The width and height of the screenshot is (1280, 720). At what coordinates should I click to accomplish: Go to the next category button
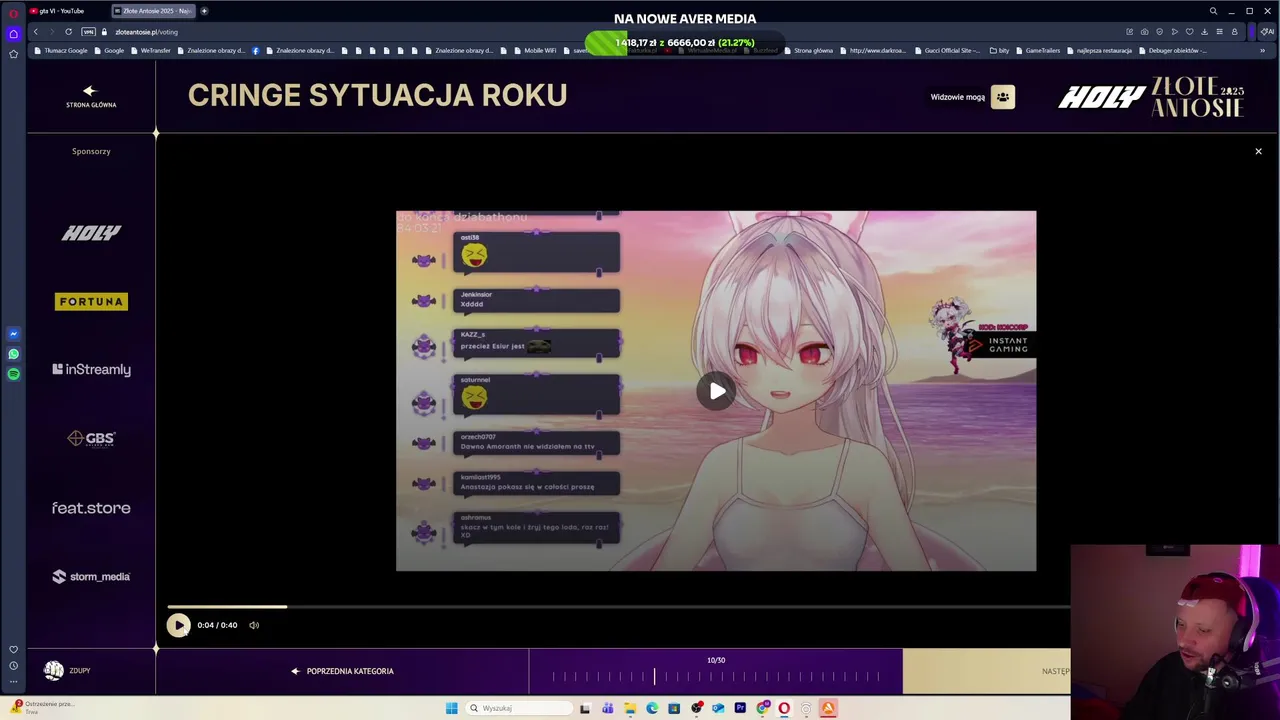coord(986,671)
